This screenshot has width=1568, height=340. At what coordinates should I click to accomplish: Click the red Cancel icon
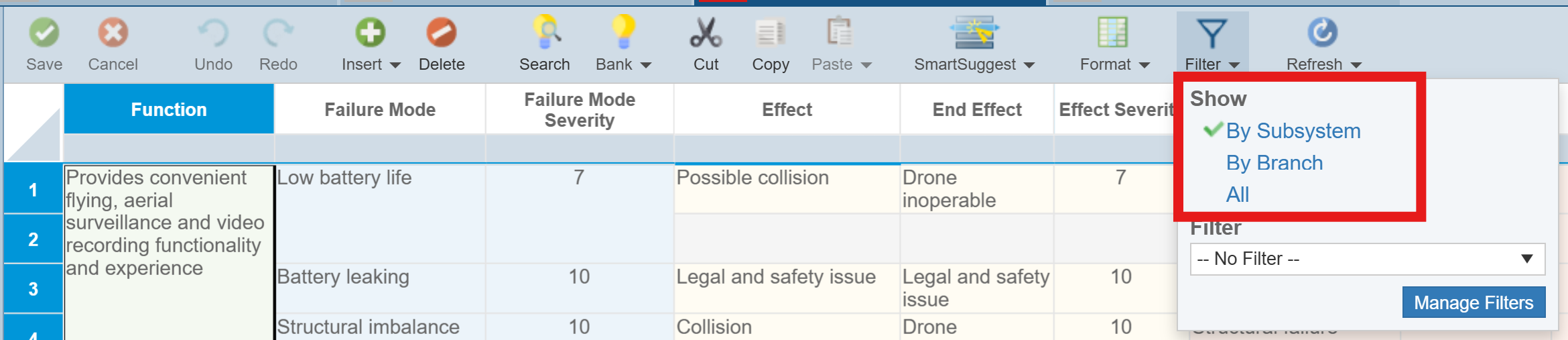113,32
